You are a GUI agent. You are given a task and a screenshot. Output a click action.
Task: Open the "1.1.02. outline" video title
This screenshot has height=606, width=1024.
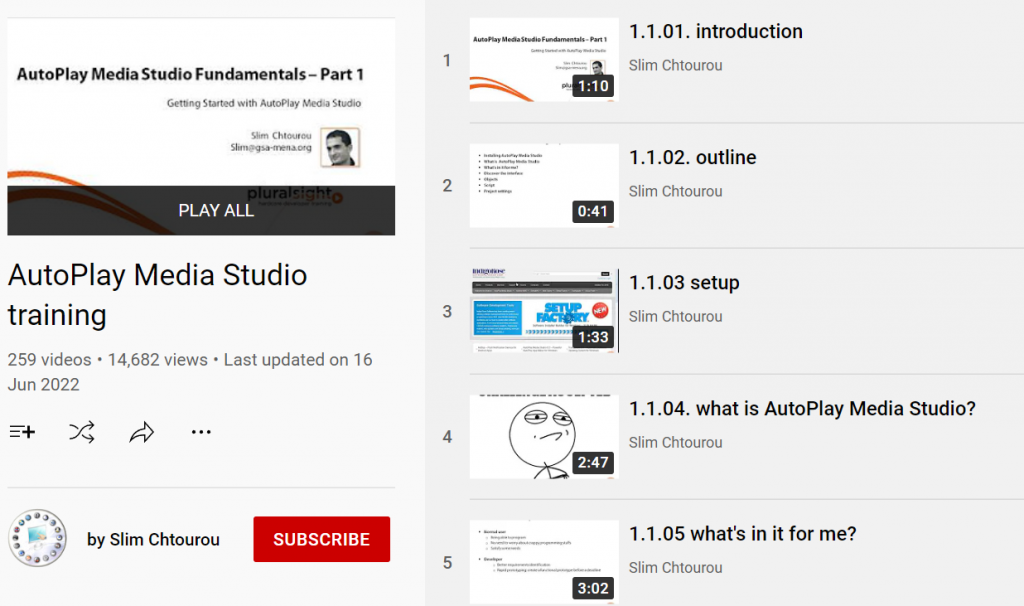tap(692, 158)
